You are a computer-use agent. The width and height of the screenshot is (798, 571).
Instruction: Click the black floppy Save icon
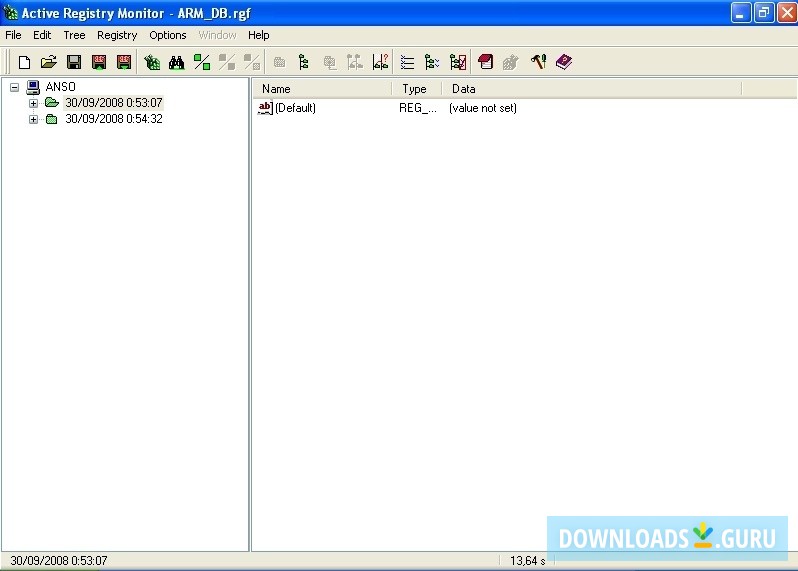pyautogui.click(x=74, y=63)
